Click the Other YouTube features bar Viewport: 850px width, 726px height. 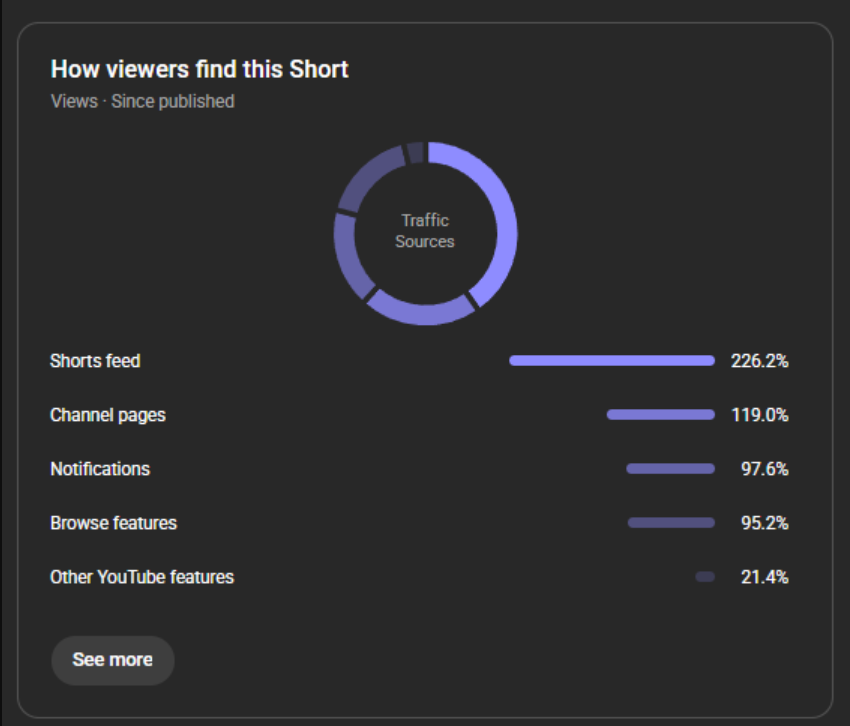pyautogui.click(x=705, y=577)
